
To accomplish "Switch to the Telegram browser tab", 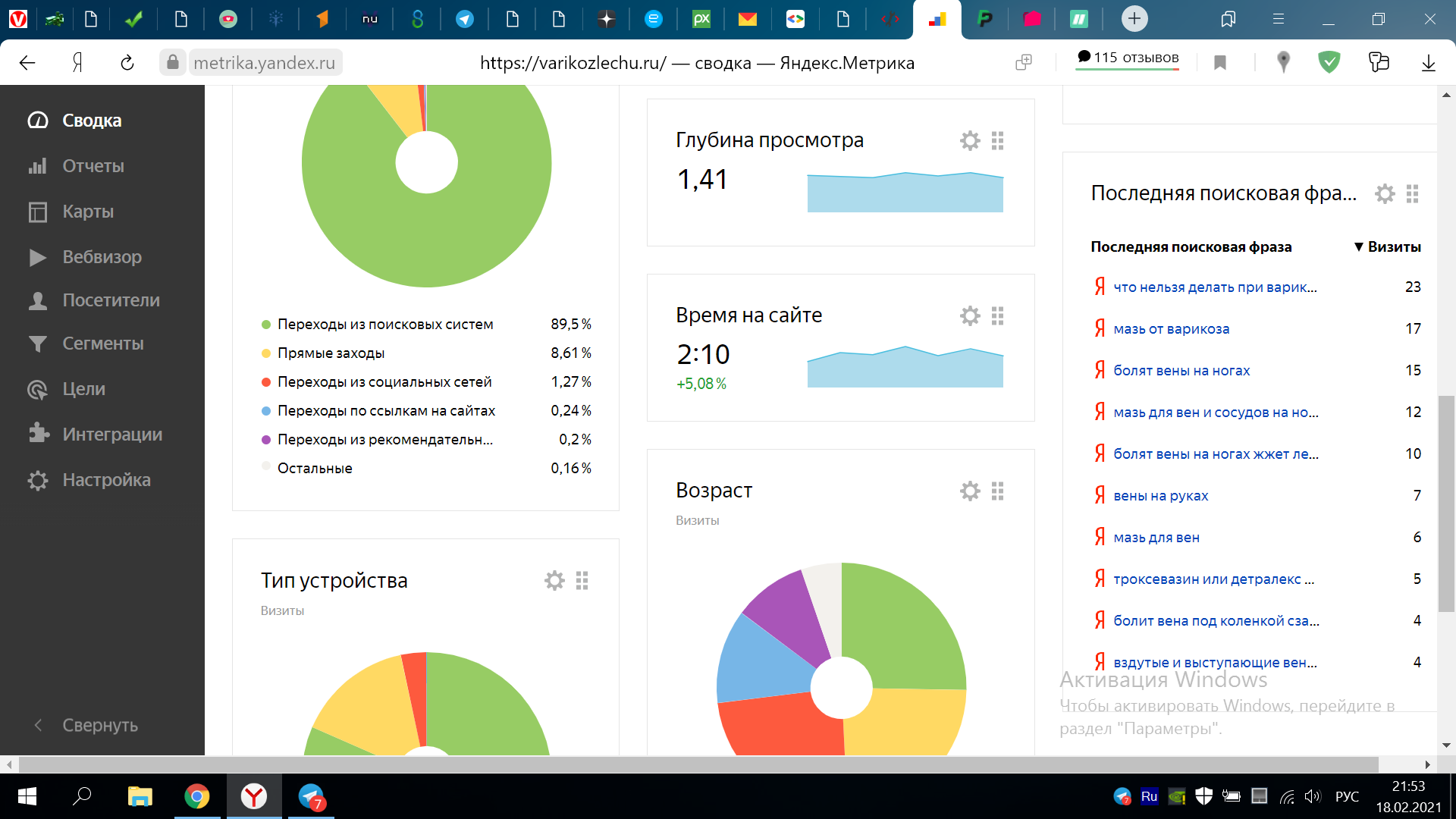I will point(465,20).
